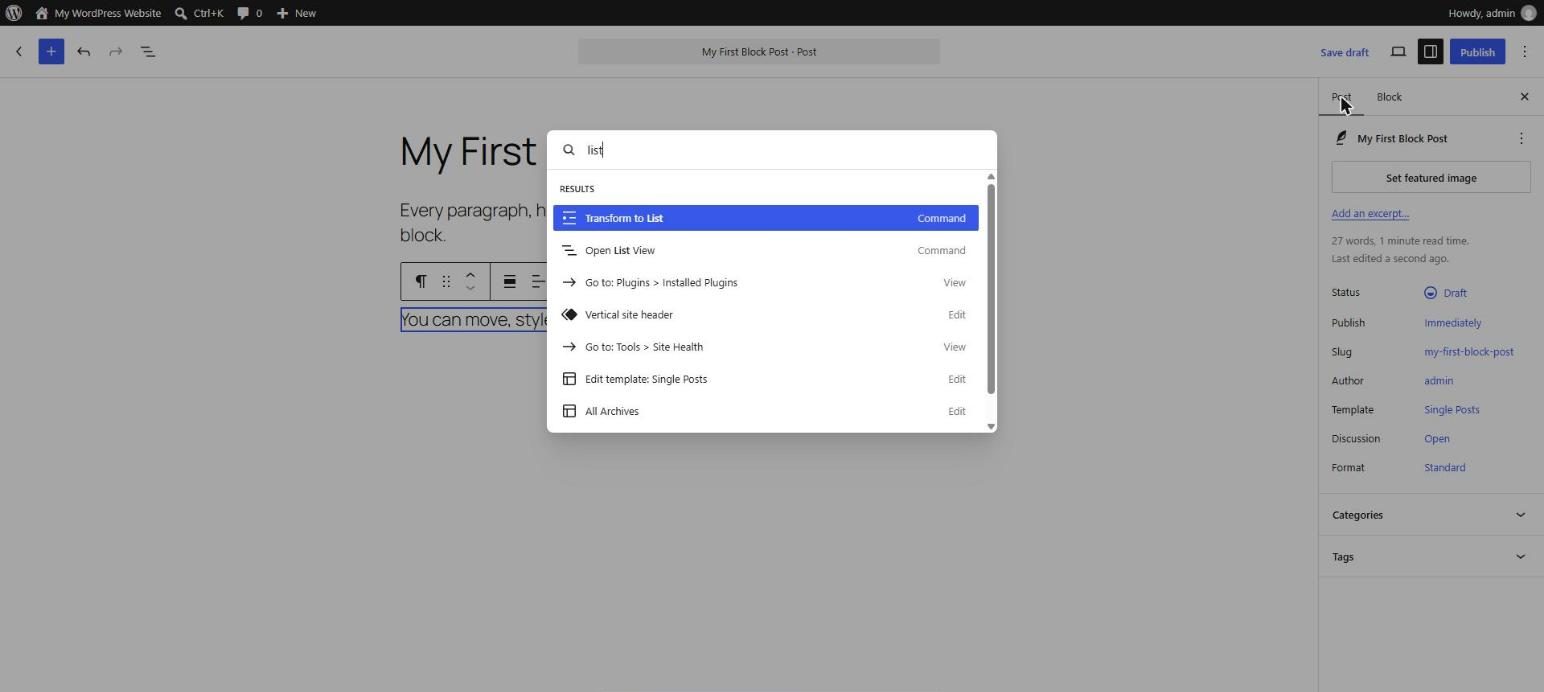Click the 27 words, 1 minute read time text
1544x692 pixels.
[1400, 241]
